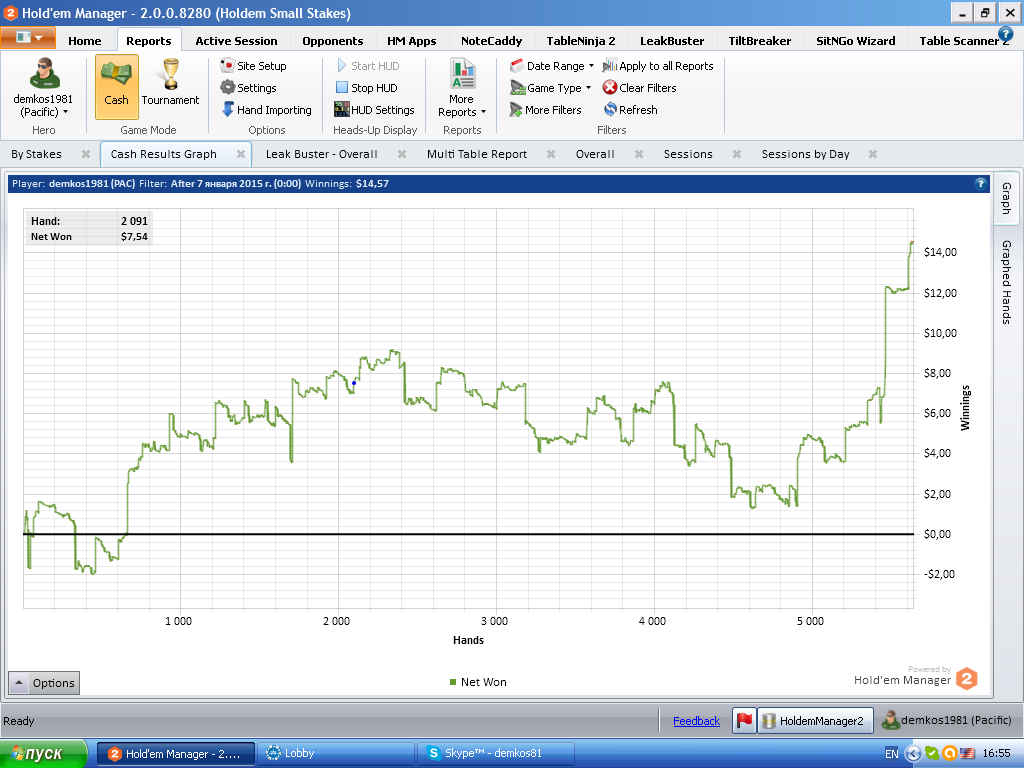Switch to Lobby taskbar window
This screenshot has width=1024, height=768.
[x=336, y=754]
